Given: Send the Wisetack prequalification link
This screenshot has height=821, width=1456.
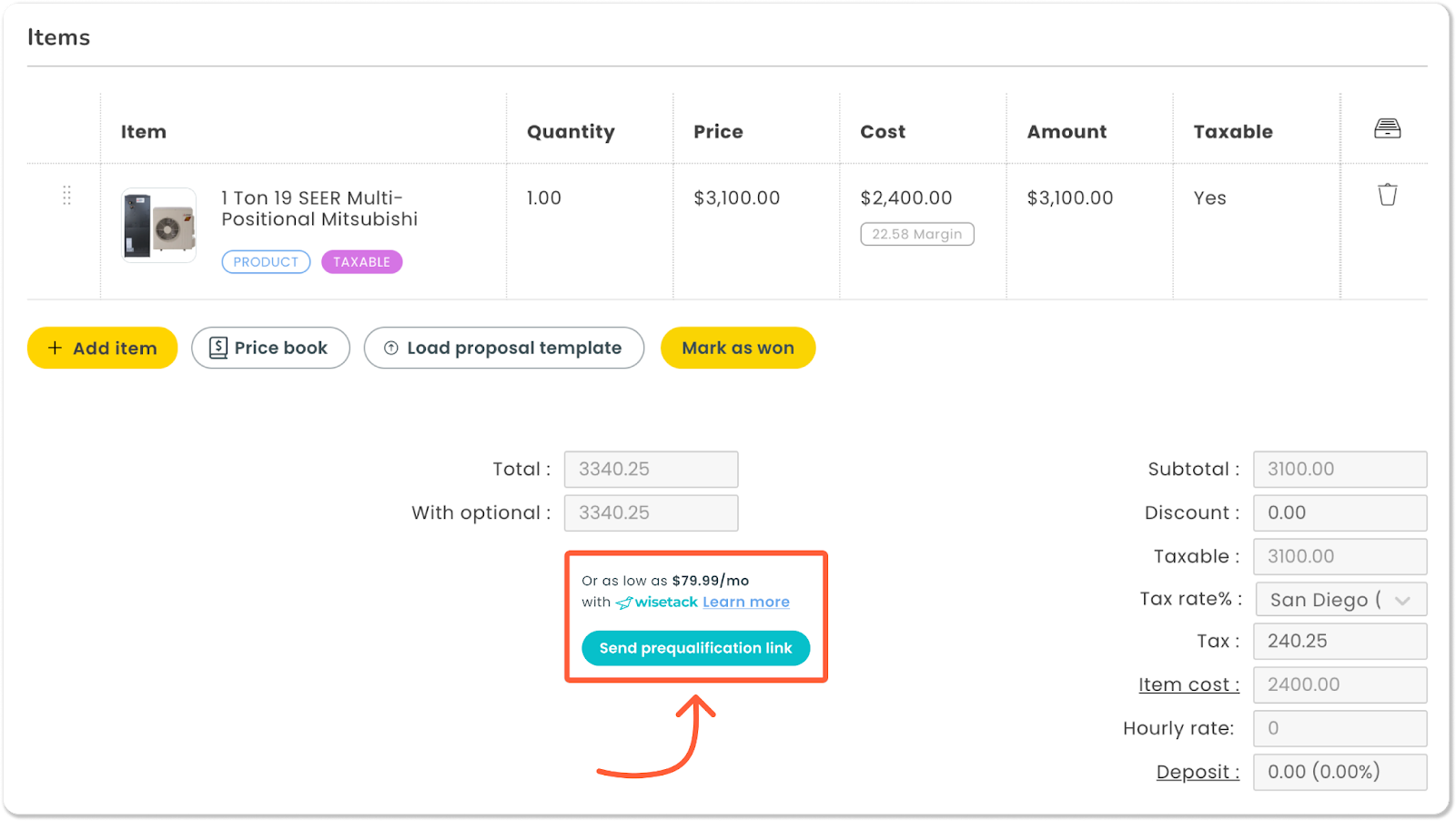Looking at the screenshot, I should (x=696, y=648).
